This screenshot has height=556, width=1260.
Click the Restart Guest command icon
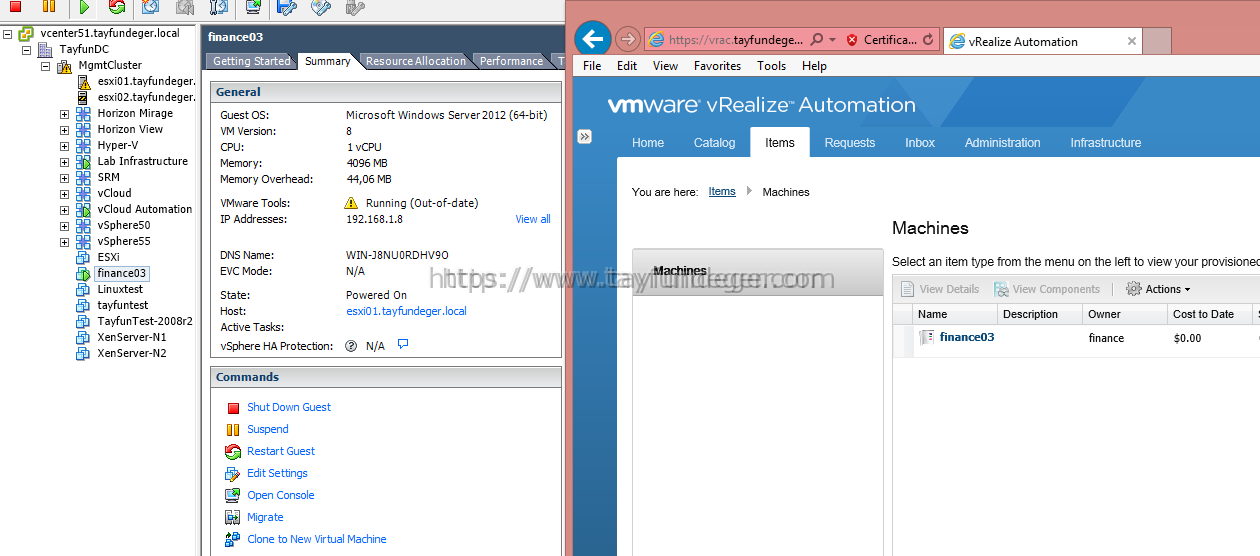pos(233,452)
